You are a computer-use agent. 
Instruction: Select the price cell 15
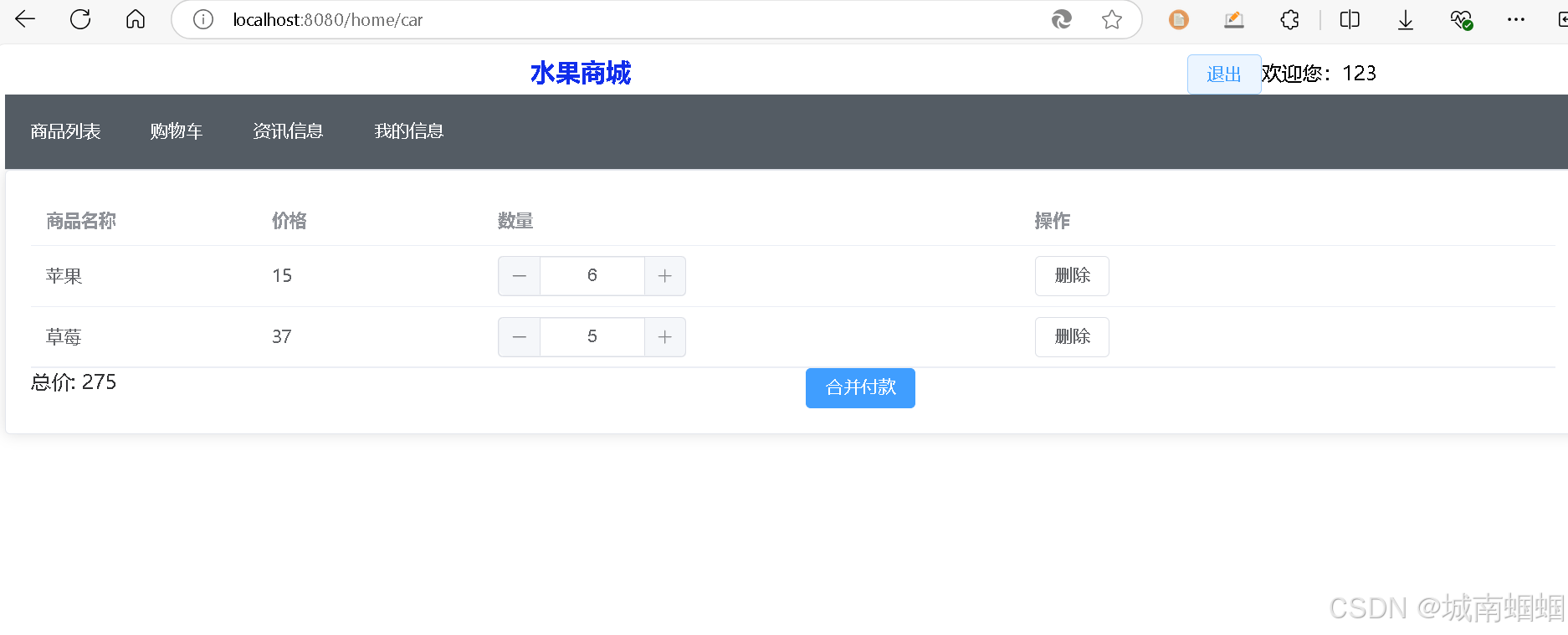point(282,276)
